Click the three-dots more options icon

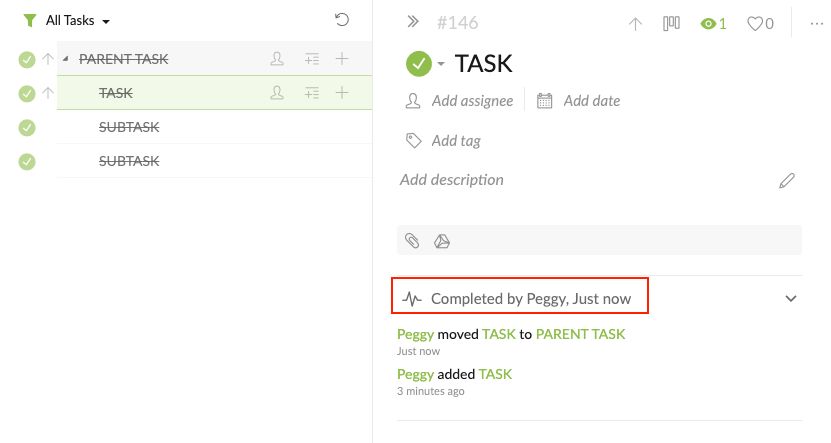click(816, 24)
